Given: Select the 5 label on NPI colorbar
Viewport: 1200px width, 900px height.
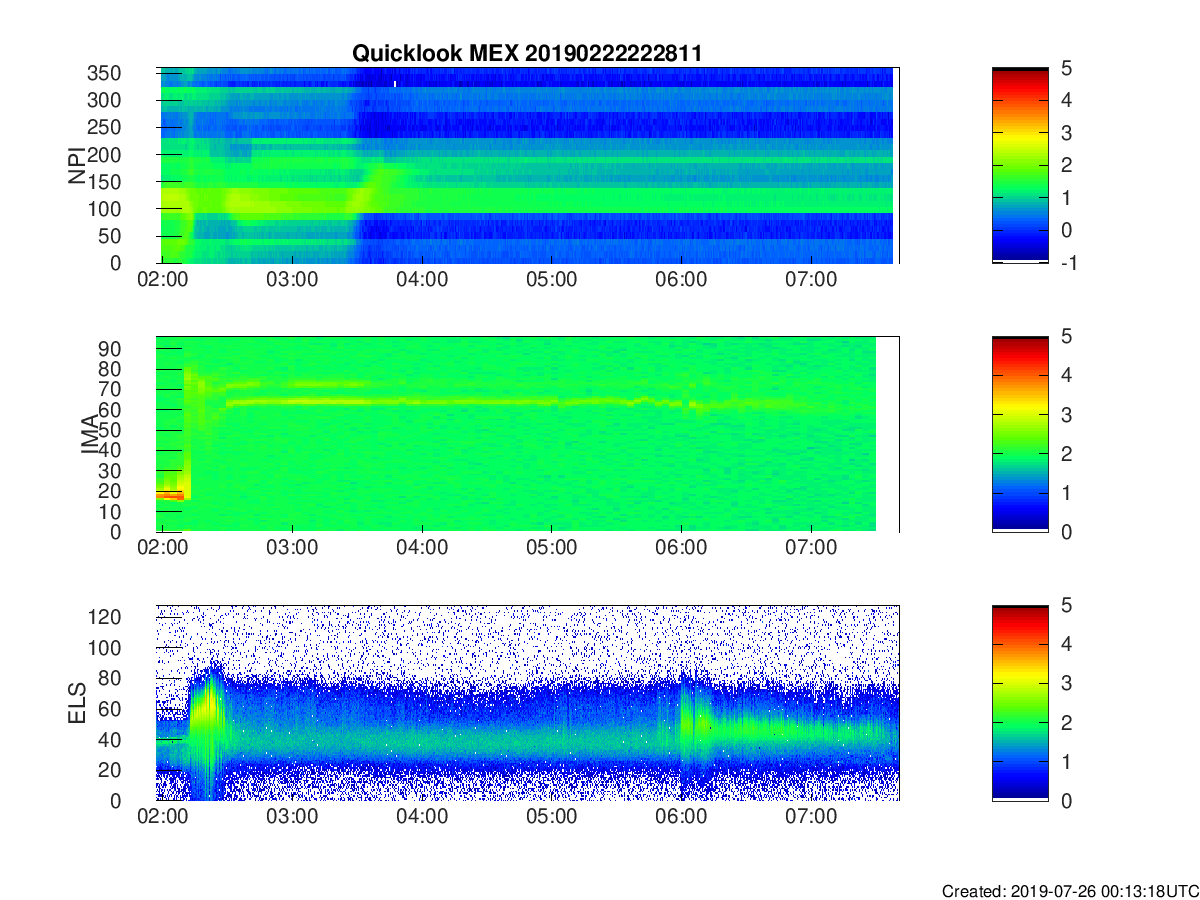Looking at the screenshot, I should [x=1066, y=67].
